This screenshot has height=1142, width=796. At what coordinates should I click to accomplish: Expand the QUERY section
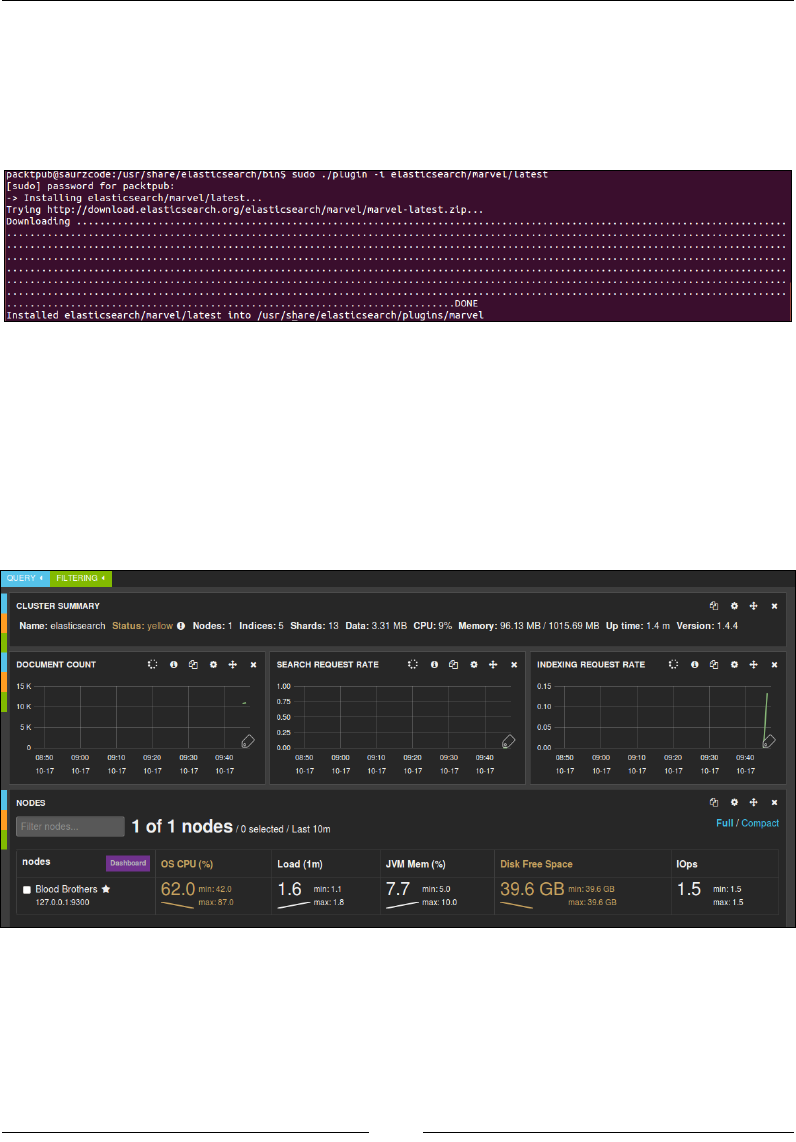click(x=25, y=578)
